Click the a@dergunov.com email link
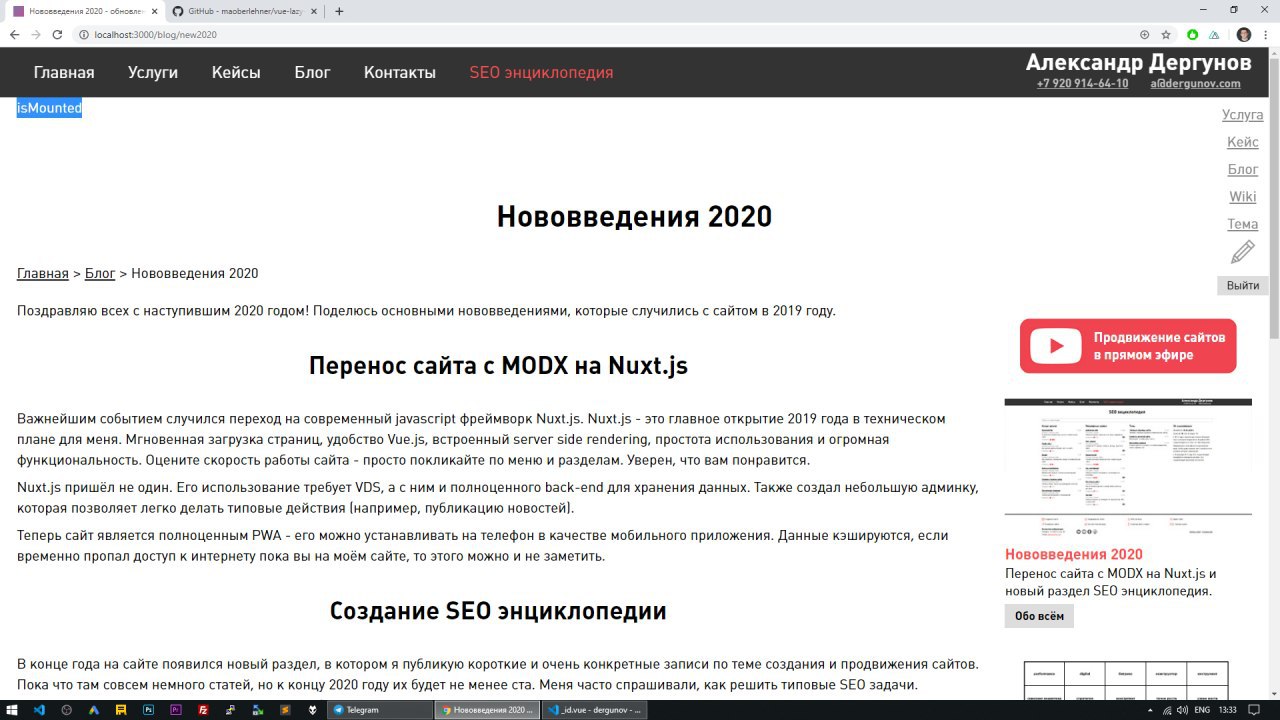Viewport: 1280px width, 720px height. (1195, 84)
